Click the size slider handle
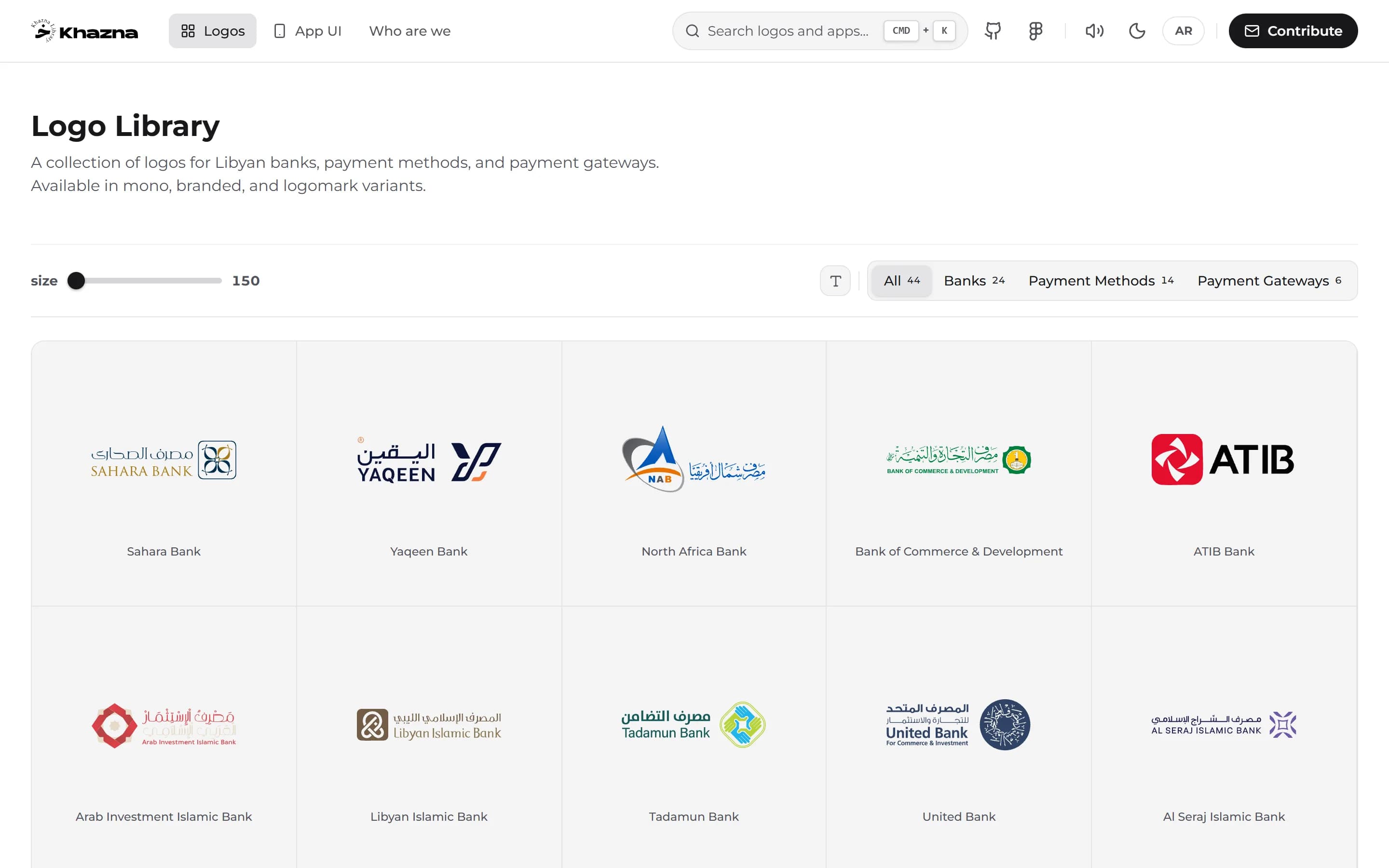 (76, 281)
